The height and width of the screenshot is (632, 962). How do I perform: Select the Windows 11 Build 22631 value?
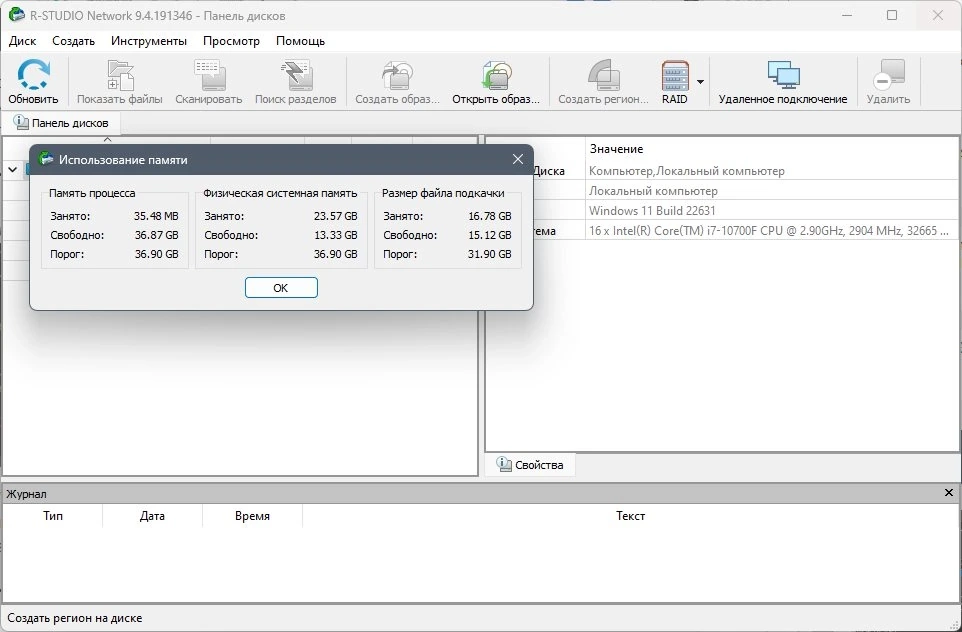pyautogui.click(x=652, y=211)
